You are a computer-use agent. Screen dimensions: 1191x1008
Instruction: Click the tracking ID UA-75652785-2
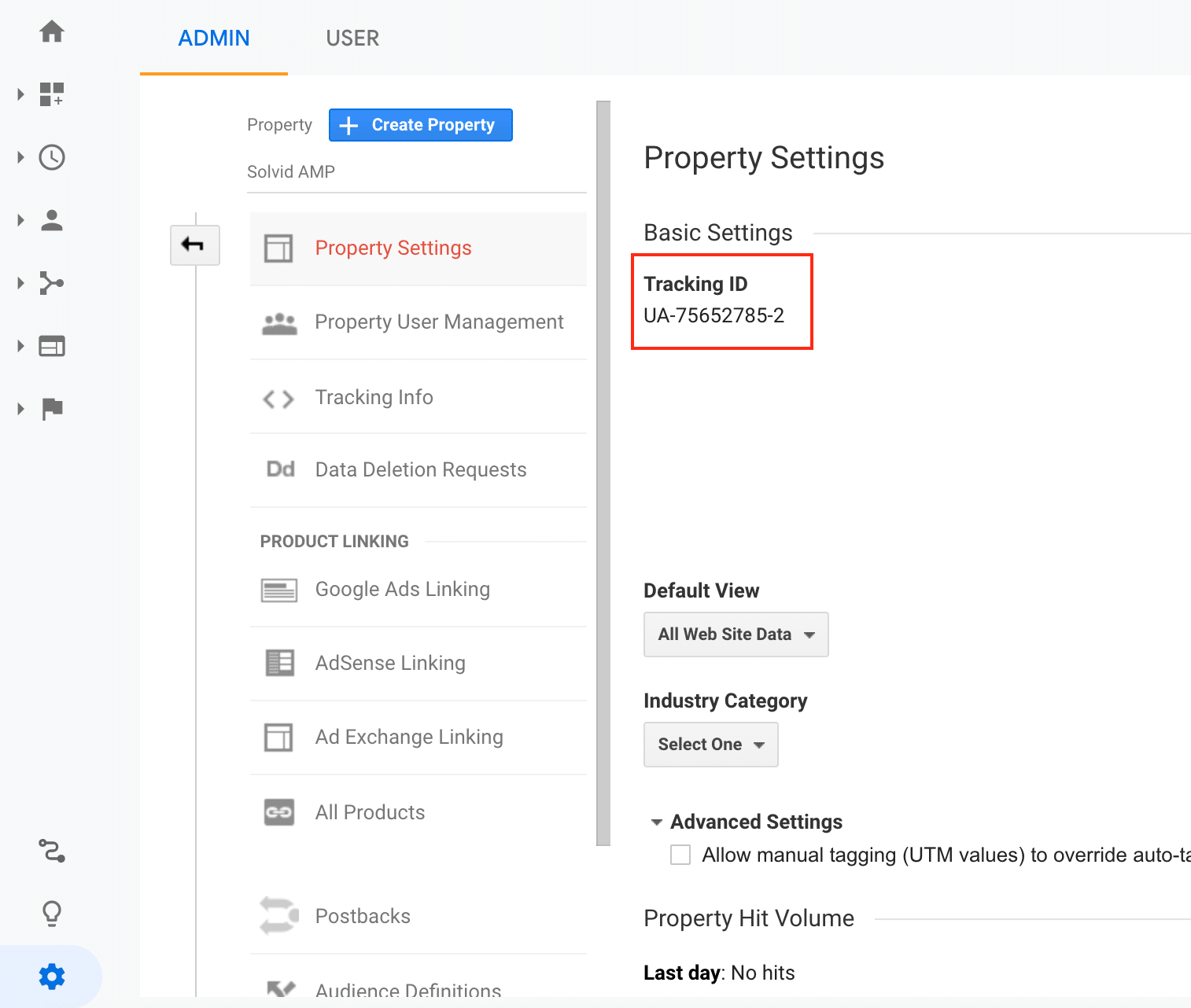(713, 316)
